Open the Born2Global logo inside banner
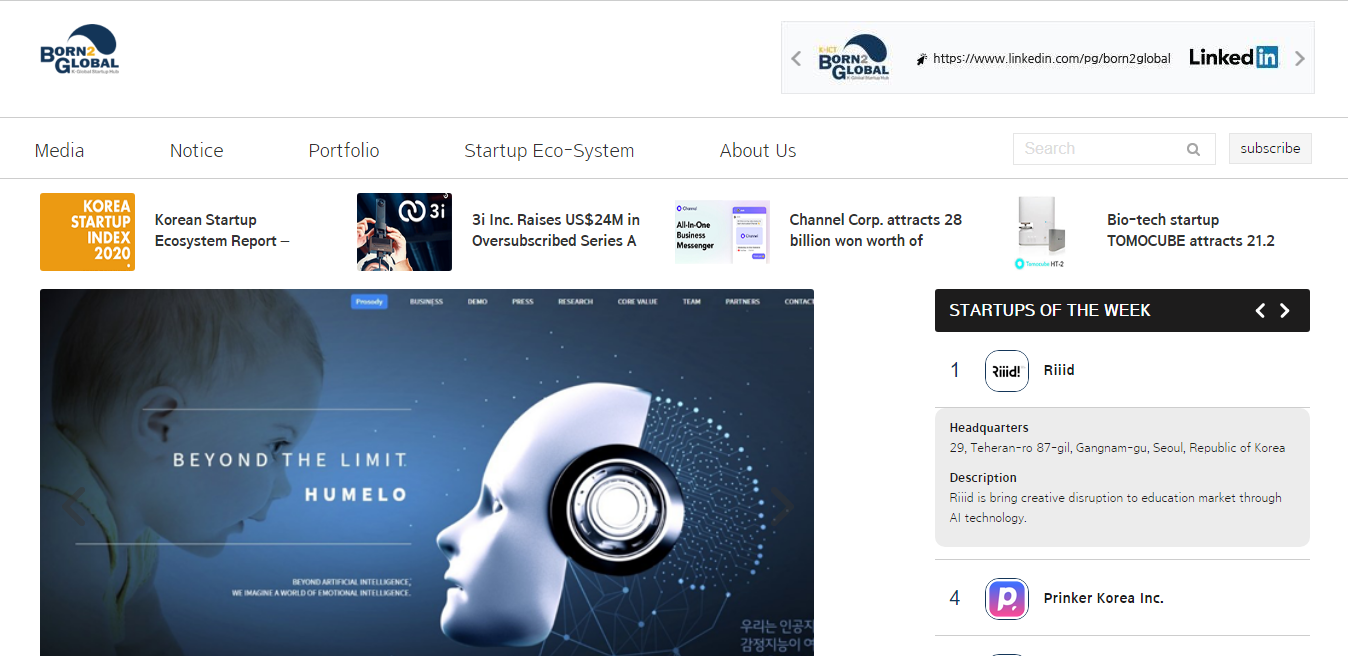The height and width of the screenshot is (656, 1348). (x=854, y=58)
